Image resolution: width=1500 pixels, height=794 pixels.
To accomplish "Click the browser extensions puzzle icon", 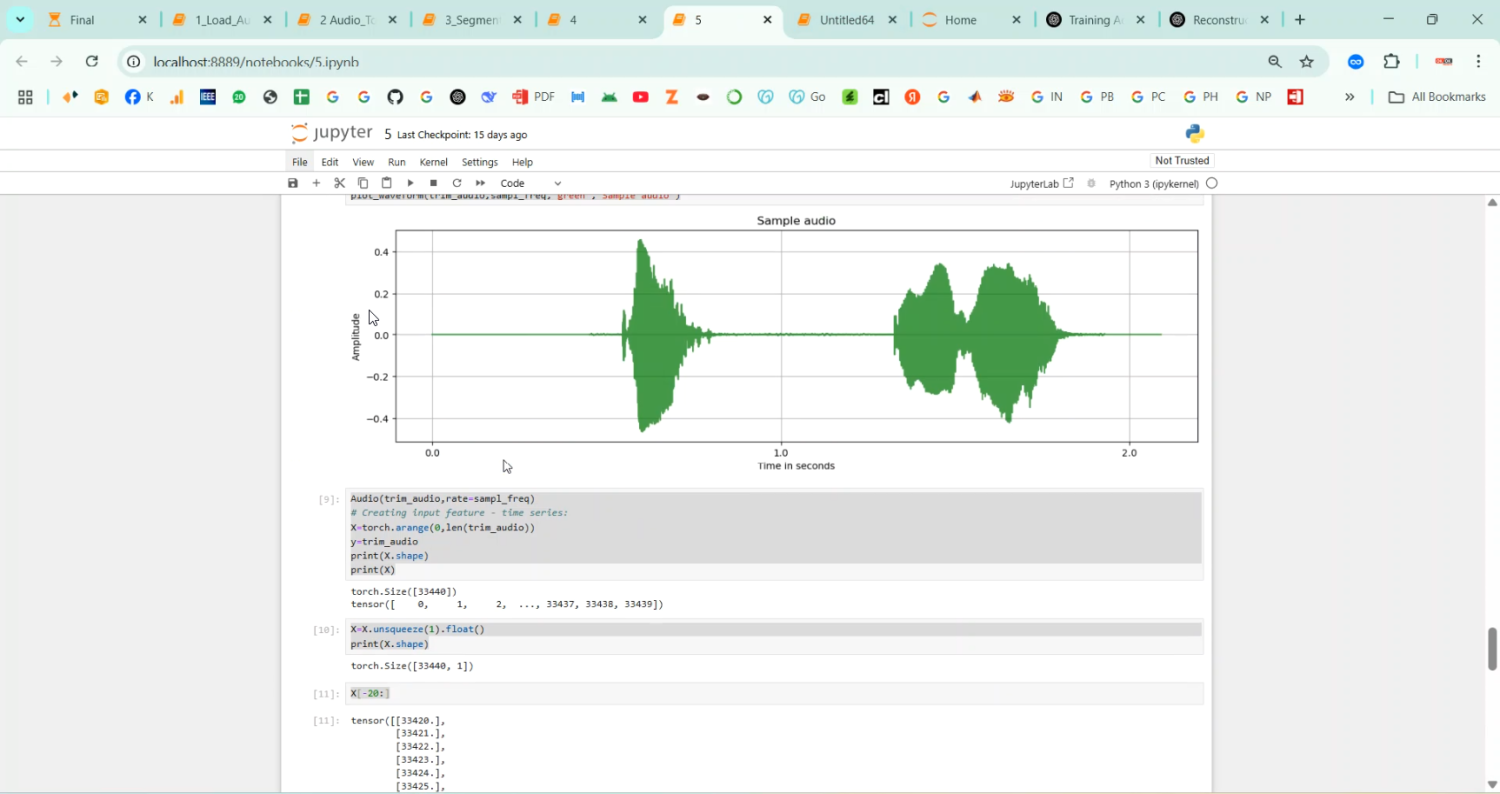I will point(1391,61).
